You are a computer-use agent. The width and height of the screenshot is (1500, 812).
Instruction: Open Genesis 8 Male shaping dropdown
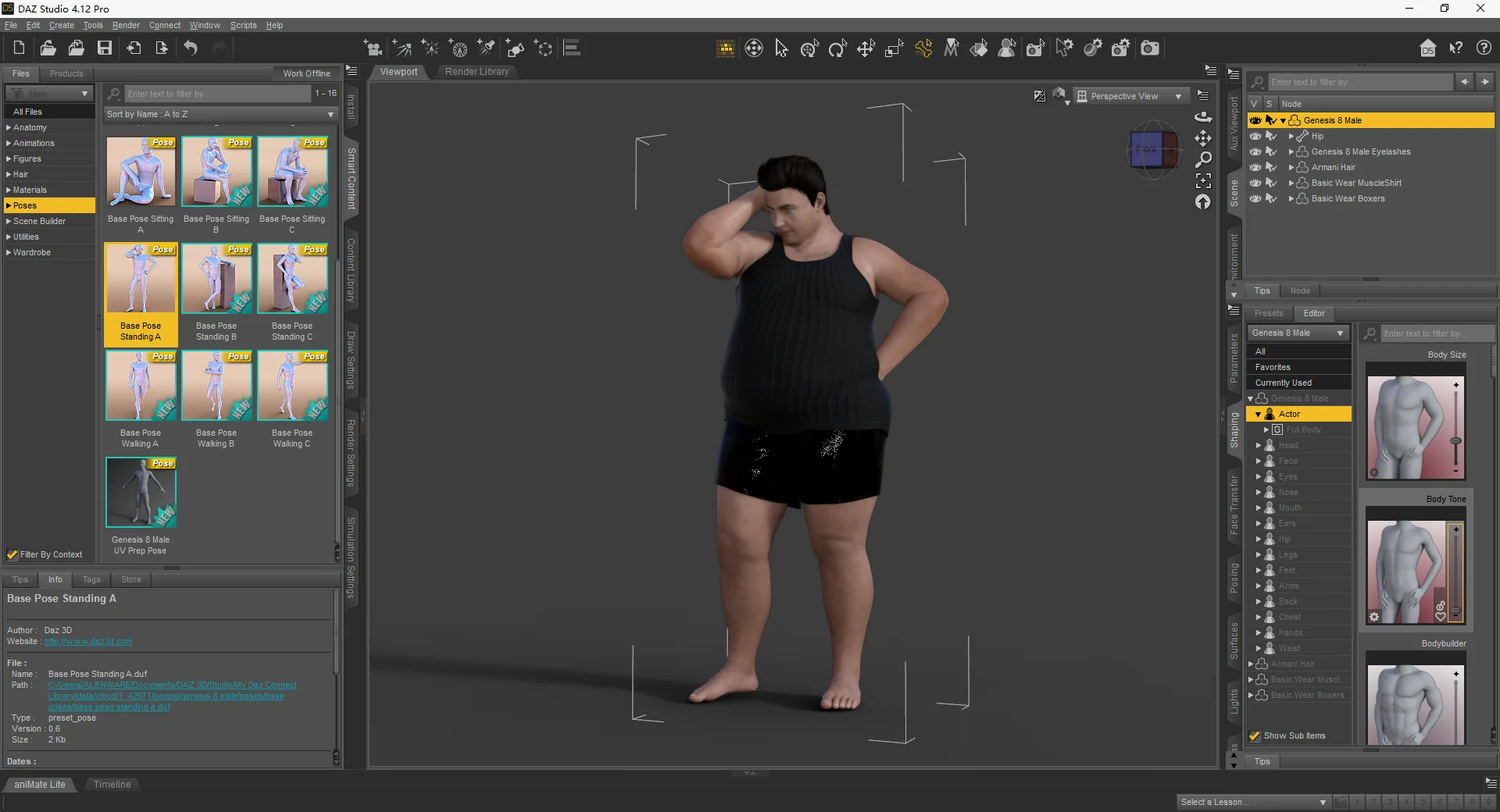tap(1298, 333)
